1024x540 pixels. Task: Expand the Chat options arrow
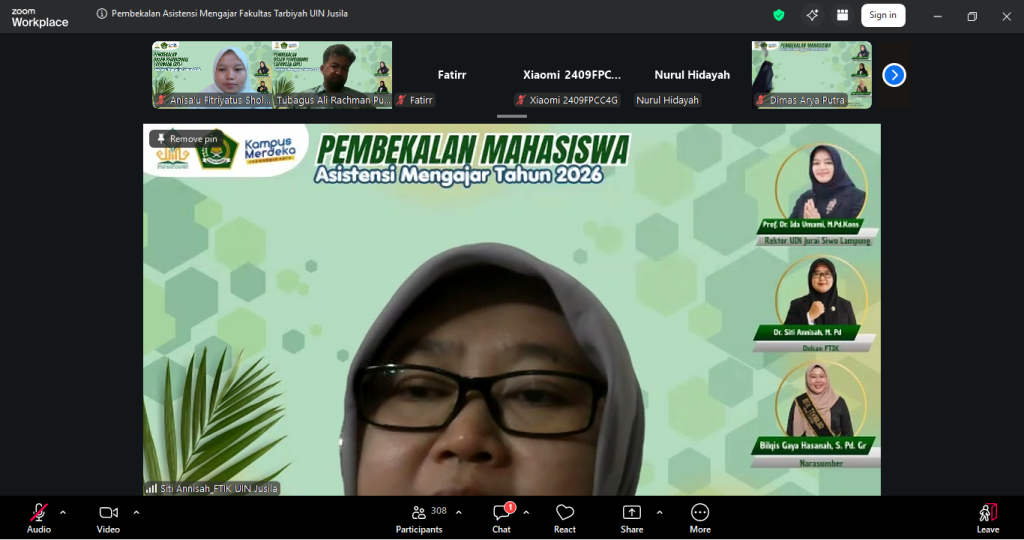click(526, 512)
